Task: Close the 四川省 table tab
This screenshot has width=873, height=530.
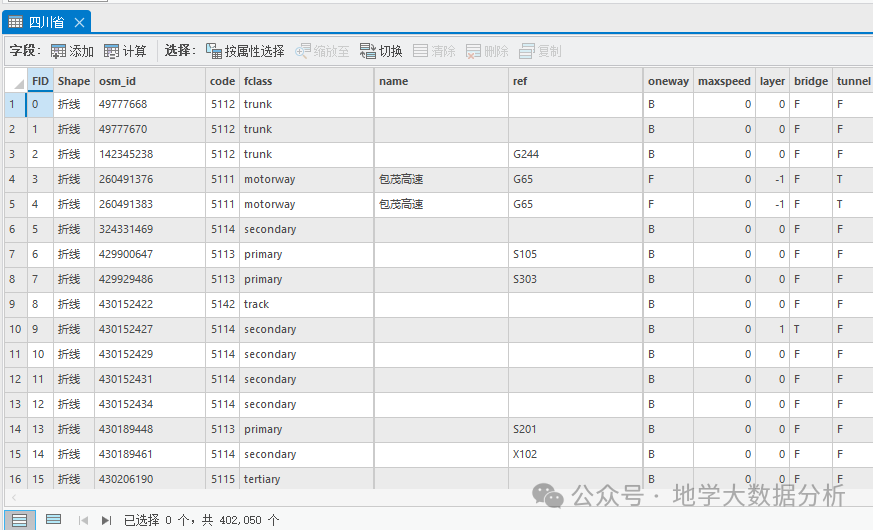Action: pyautogui.click(x=79, y=22)
